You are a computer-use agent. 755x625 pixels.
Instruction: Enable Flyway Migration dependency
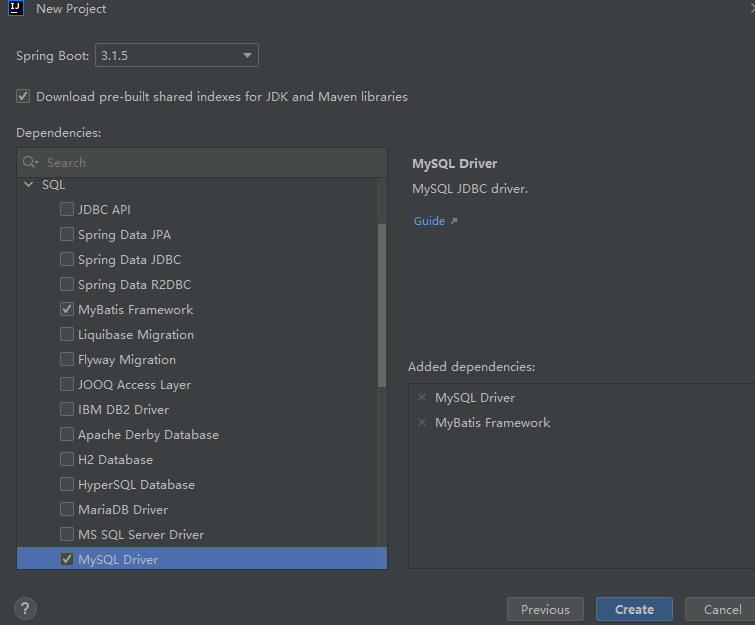coord(66,359)
